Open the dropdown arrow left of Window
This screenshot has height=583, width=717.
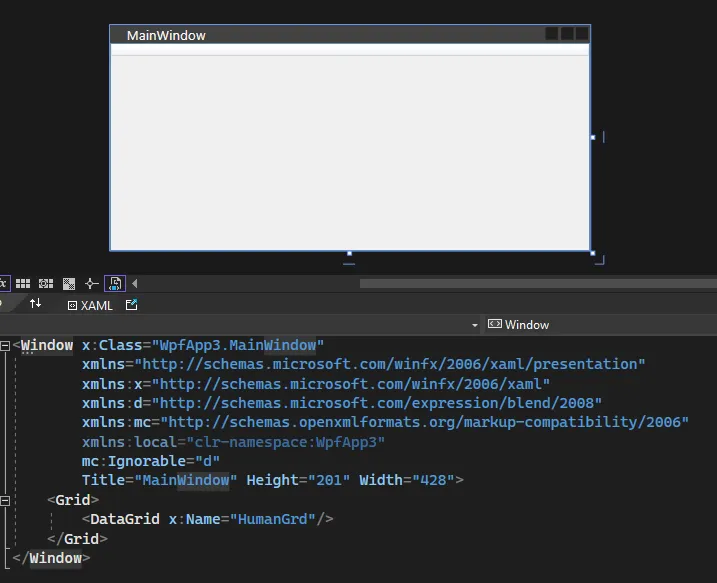475,325
